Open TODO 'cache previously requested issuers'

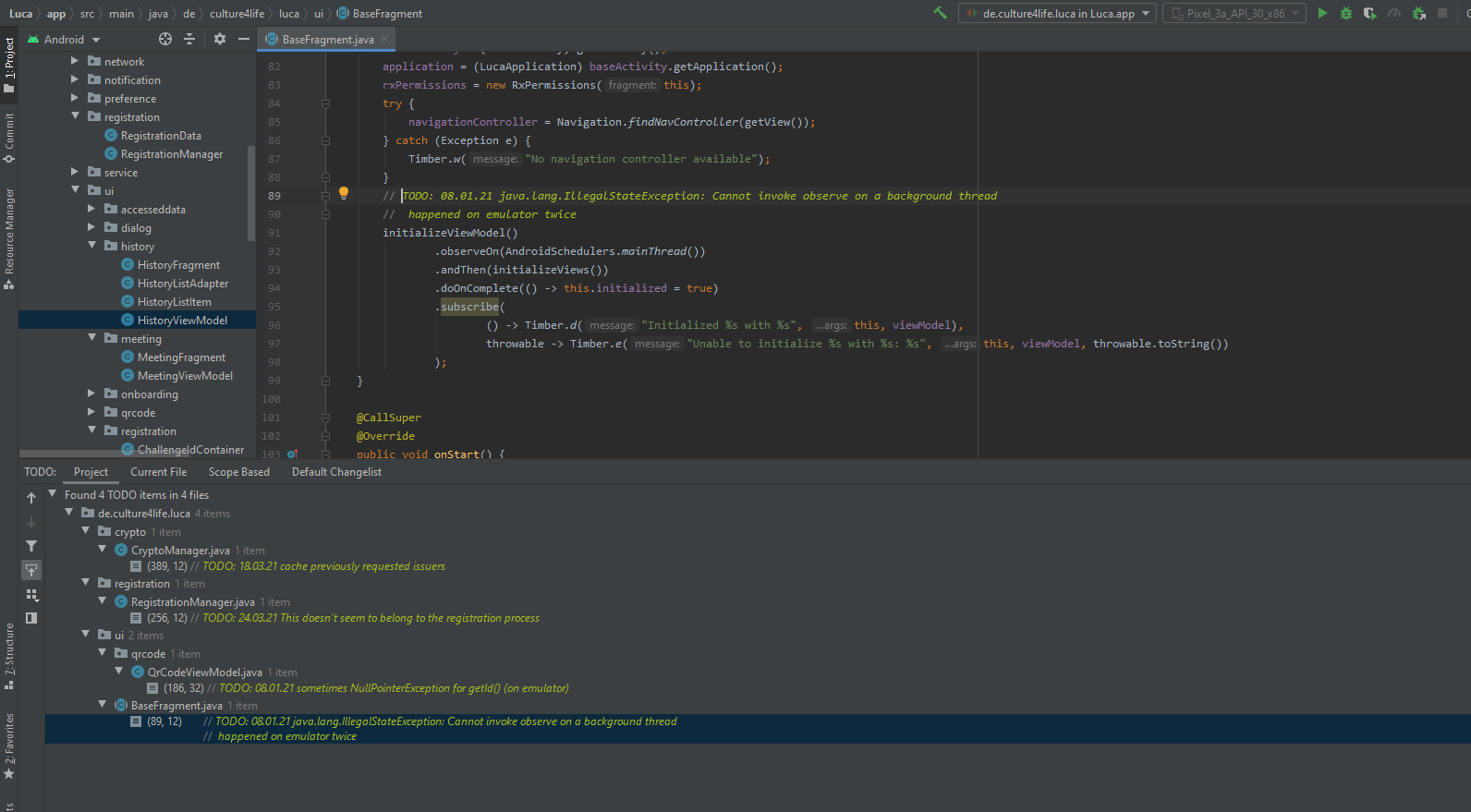pyautogui.click(x=323, y=566)
